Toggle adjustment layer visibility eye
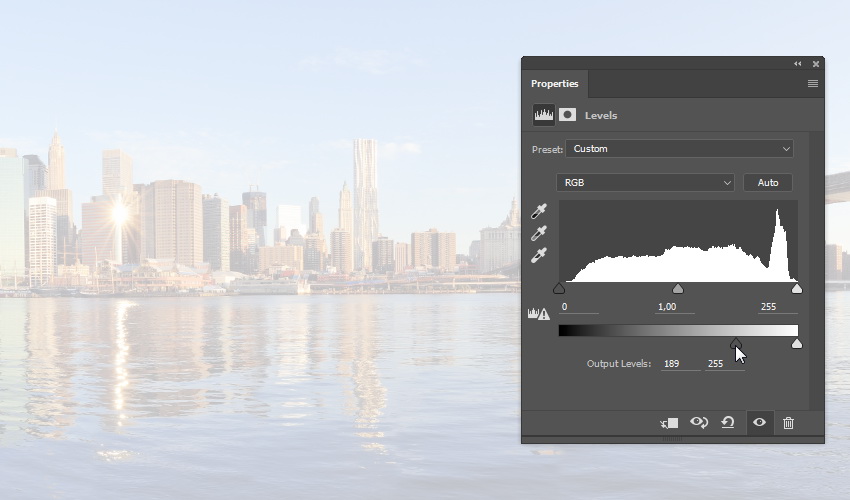The image size is (850, 500). [x=759, y=422]
